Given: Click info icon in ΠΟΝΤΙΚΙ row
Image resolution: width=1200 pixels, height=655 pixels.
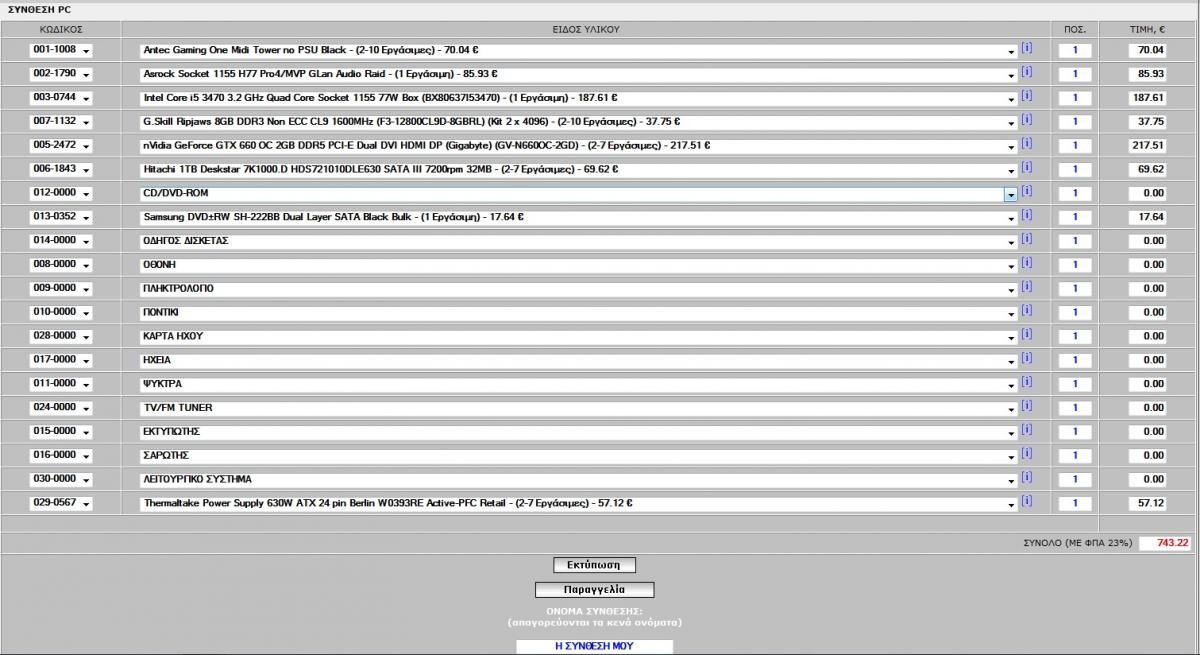Looking at the screenshot, I should click(x=1026, y=310).
